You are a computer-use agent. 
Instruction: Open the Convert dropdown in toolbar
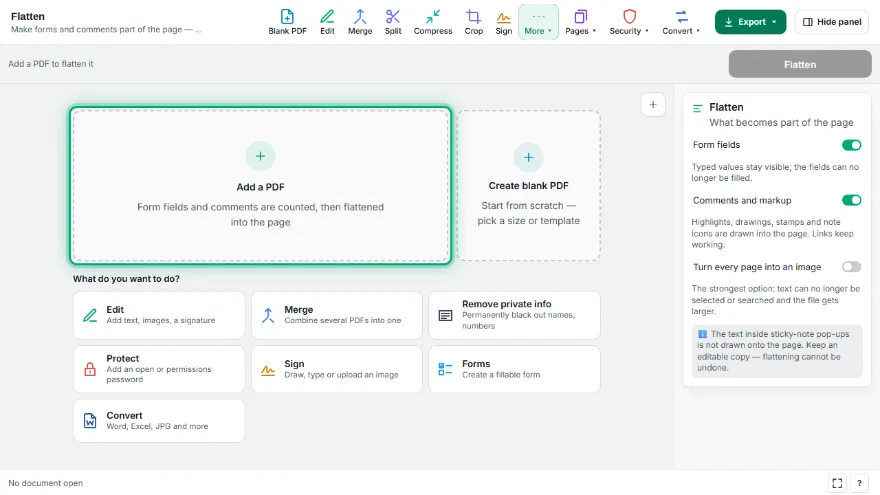pyautogui.click(x=681, y=22)
